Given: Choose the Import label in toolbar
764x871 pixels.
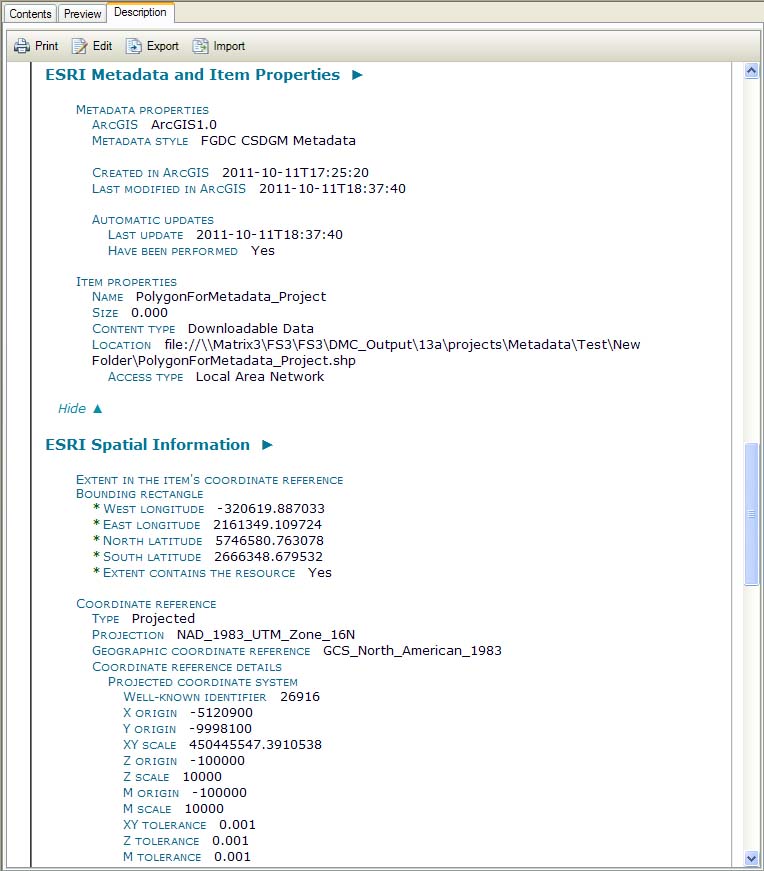Looking at the screenshot, I should click(229, 46).
